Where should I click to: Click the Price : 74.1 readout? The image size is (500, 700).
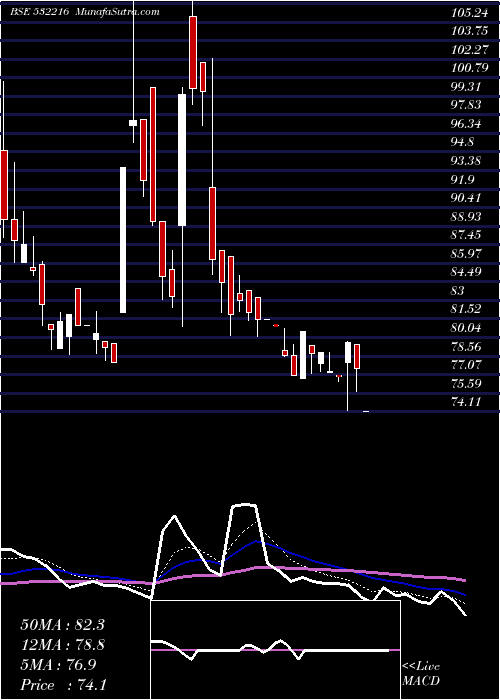(x=63, y=685)
